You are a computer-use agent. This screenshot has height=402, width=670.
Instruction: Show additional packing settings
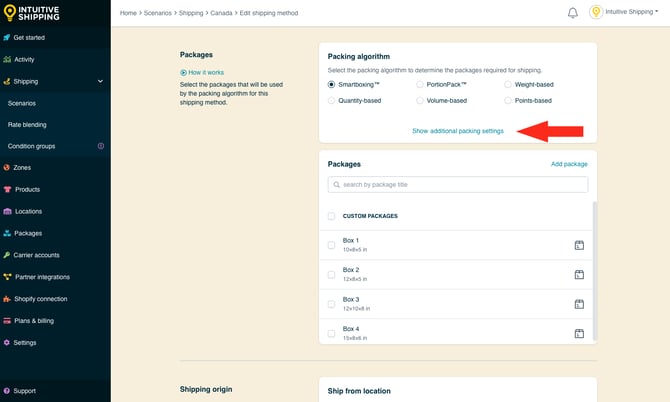tap(458, 131)
